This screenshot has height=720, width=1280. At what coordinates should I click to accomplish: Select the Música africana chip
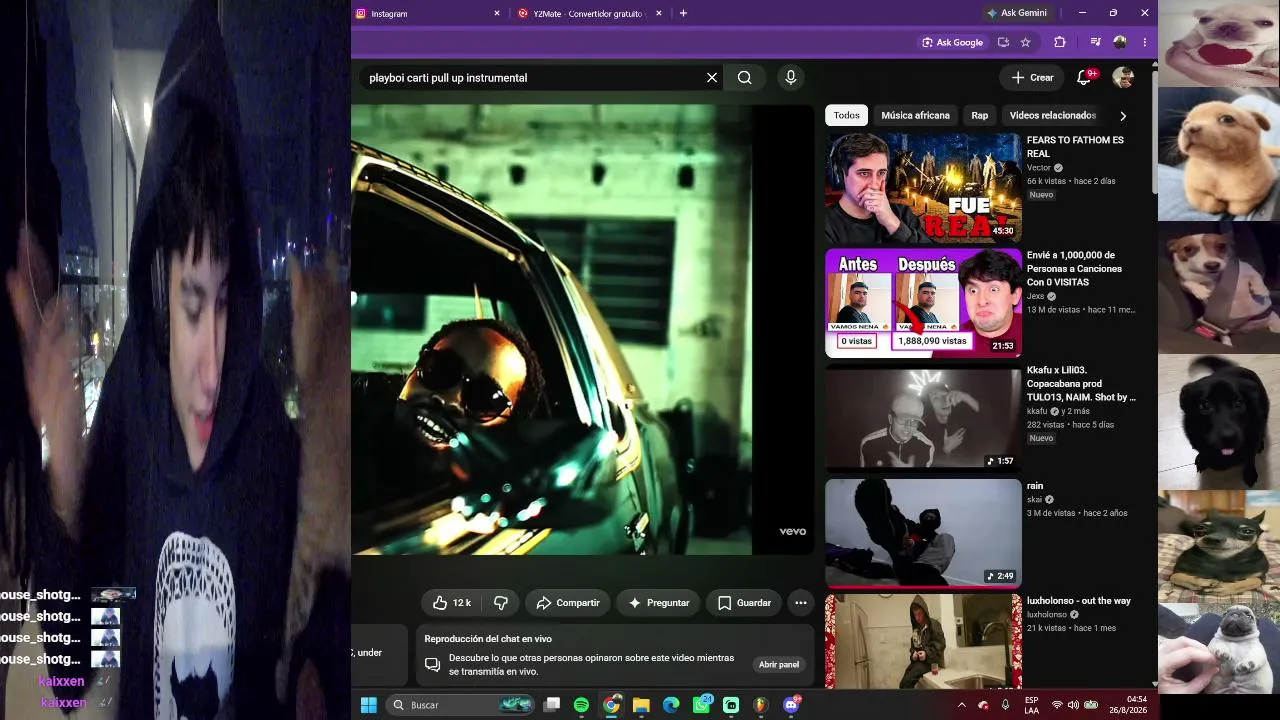(x=915, y=116)
